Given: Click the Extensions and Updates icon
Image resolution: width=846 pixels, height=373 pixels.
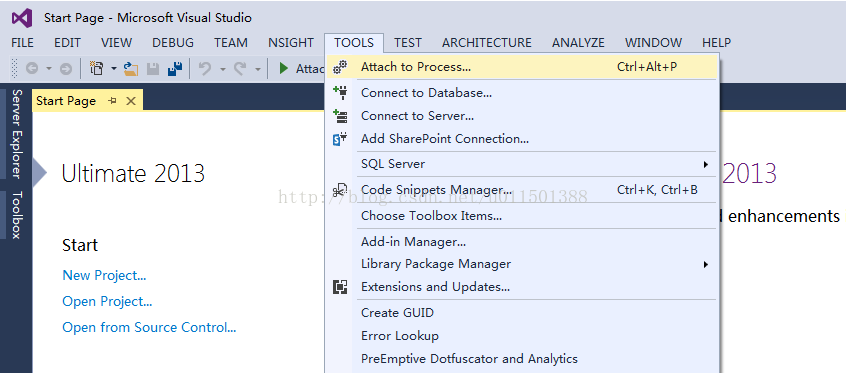Looking at the screenshot, I should coord(340,287).
